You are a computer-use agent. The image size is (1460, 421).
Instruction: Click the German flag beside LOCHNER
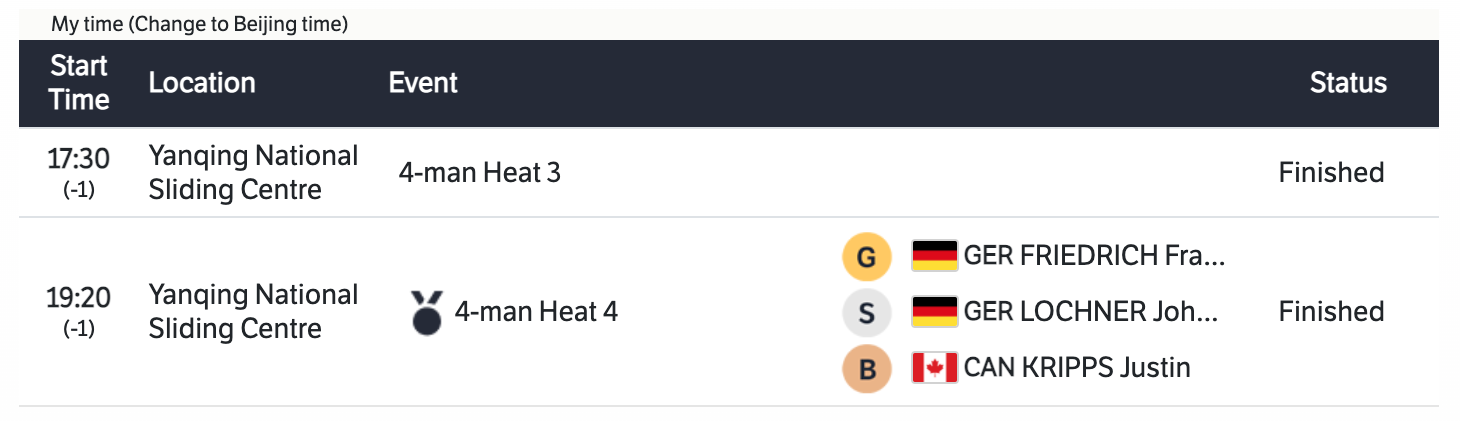935,312
